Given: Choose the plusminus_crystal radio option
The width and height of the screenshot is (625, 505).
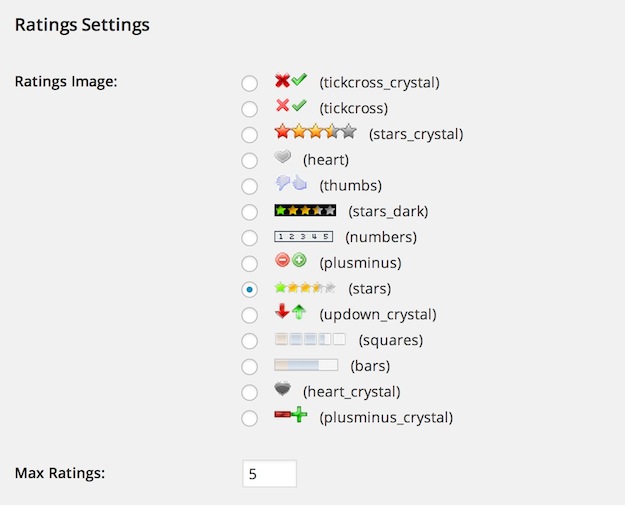Looking at the screenshot, I should (250, 418).
